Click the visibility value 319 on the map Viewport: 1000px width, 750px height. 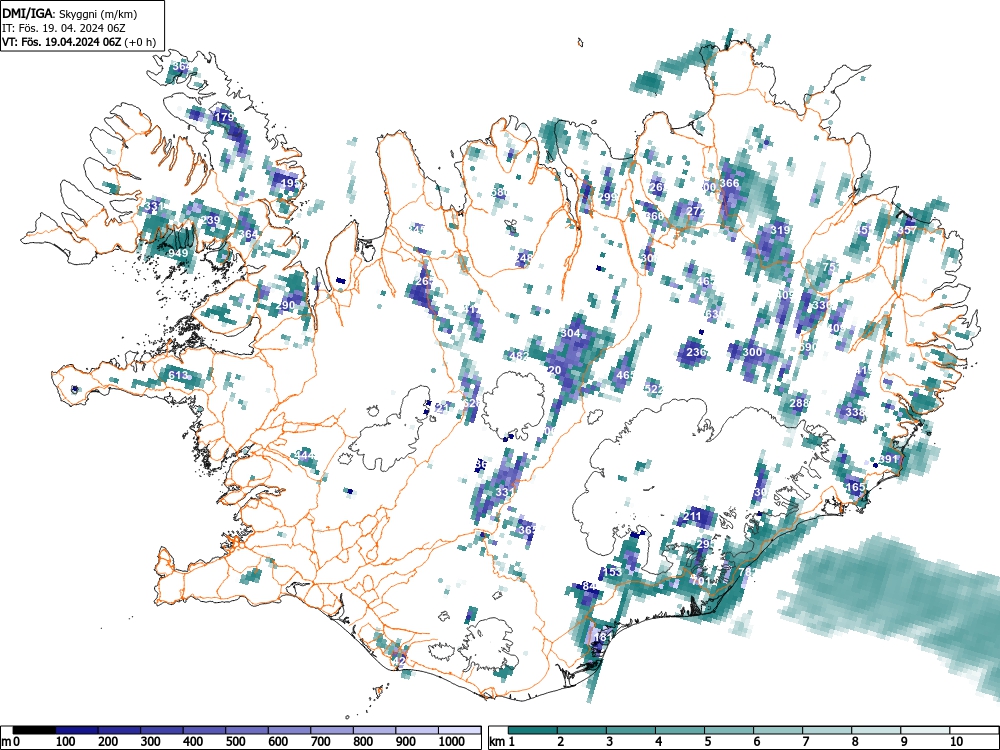[x=781, y=230]
